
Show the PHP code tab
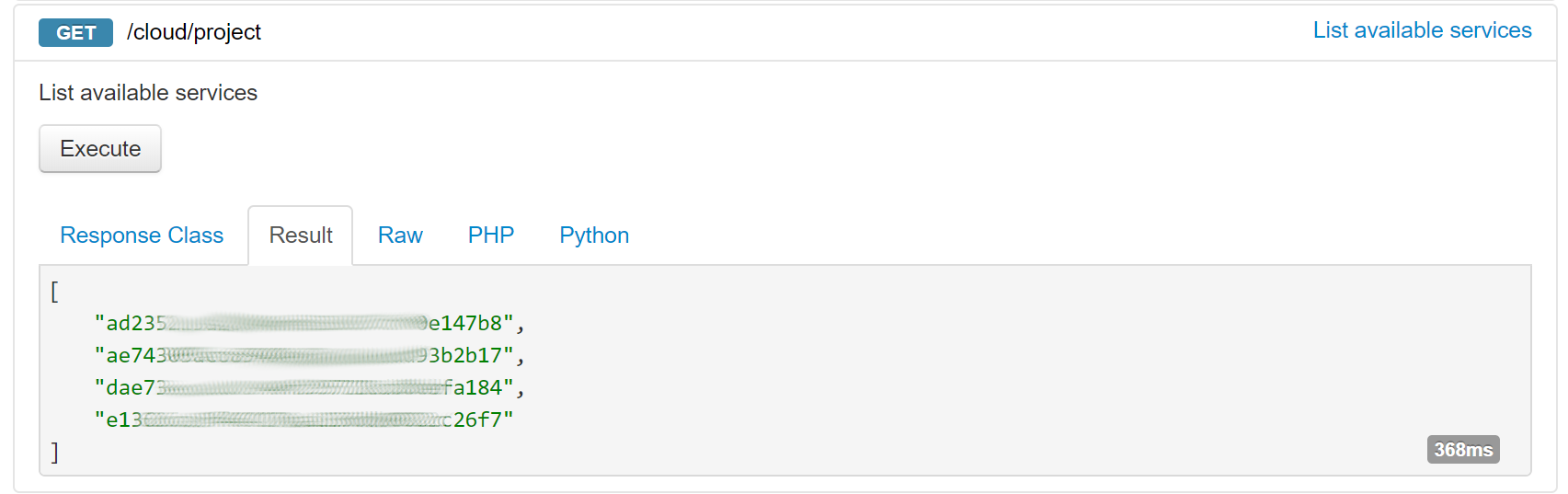(x=491, y=236)
